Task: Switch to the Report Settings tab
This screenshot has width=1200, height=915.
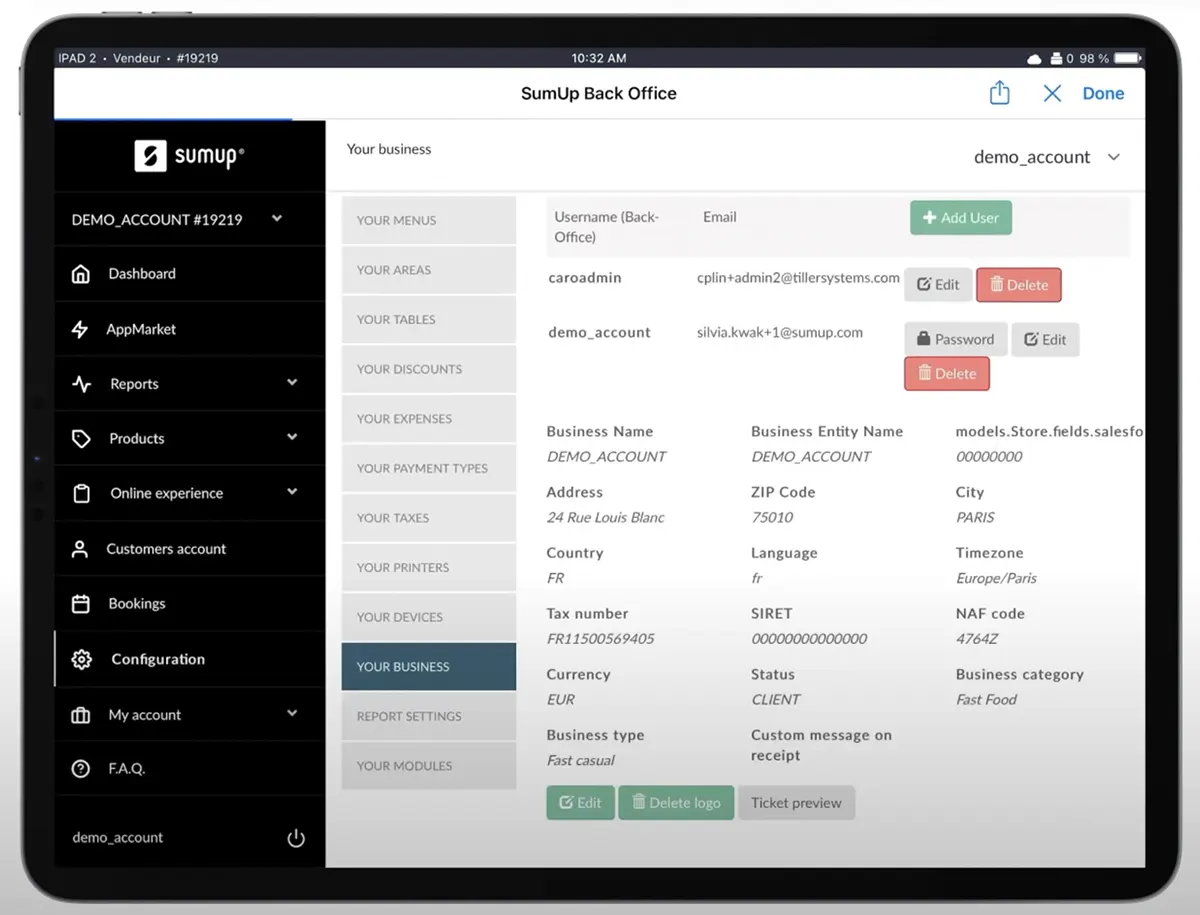Action: pos(429,716)
